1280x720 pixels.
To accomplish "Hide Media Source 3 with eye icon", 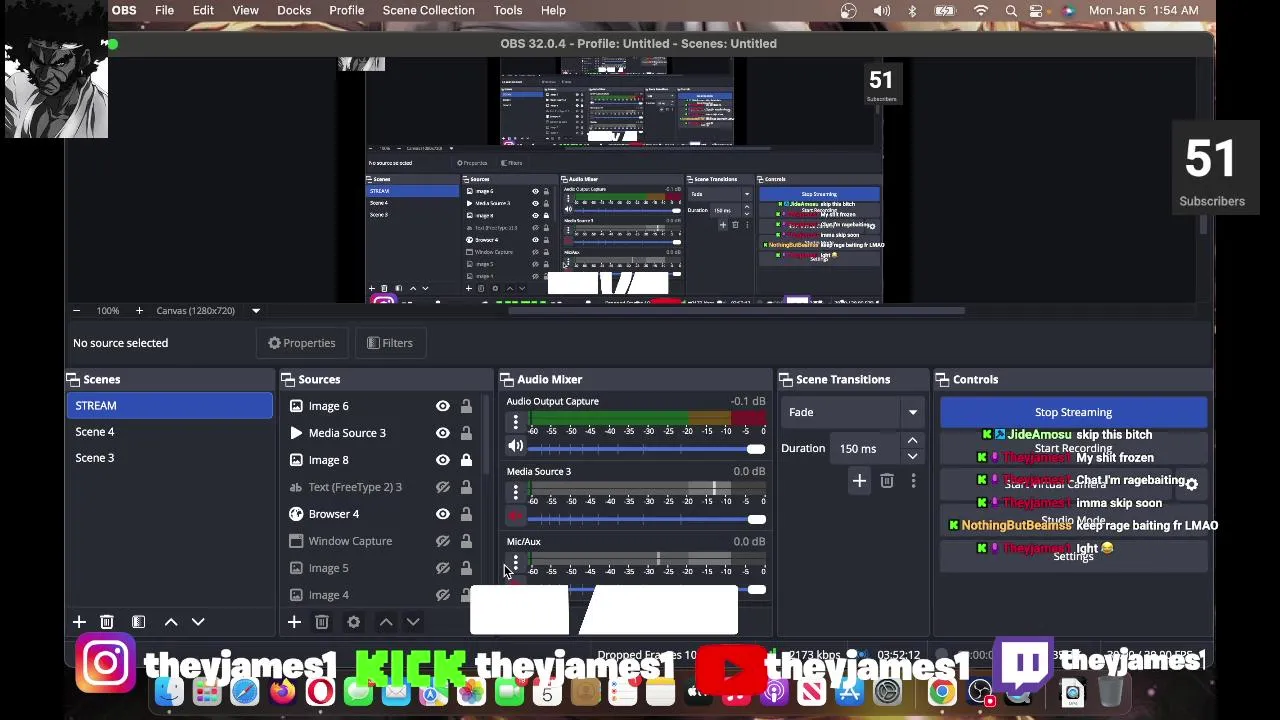I will click(x=442, y=433).
